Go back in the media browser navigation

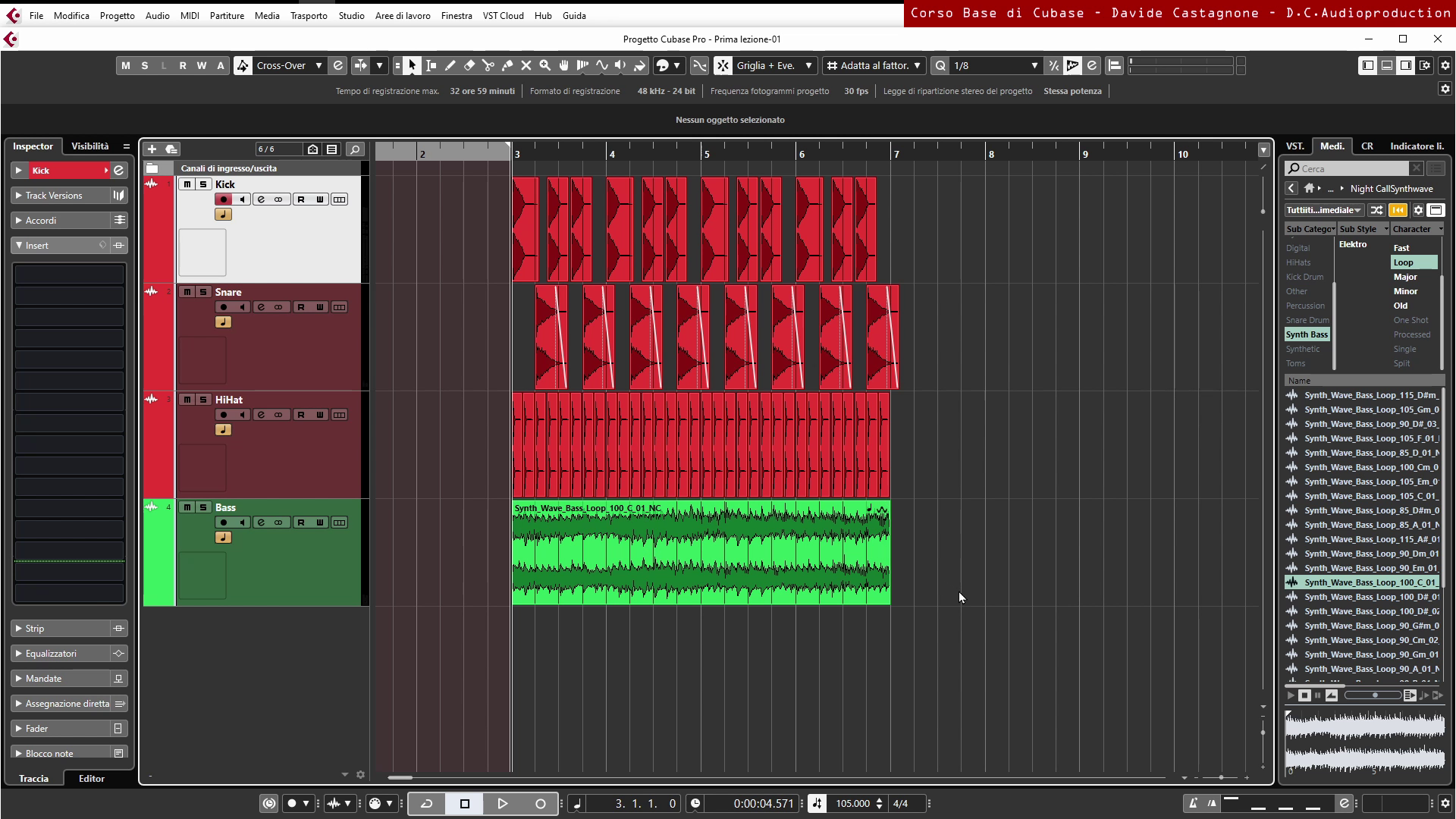[x=1291, y=189]
